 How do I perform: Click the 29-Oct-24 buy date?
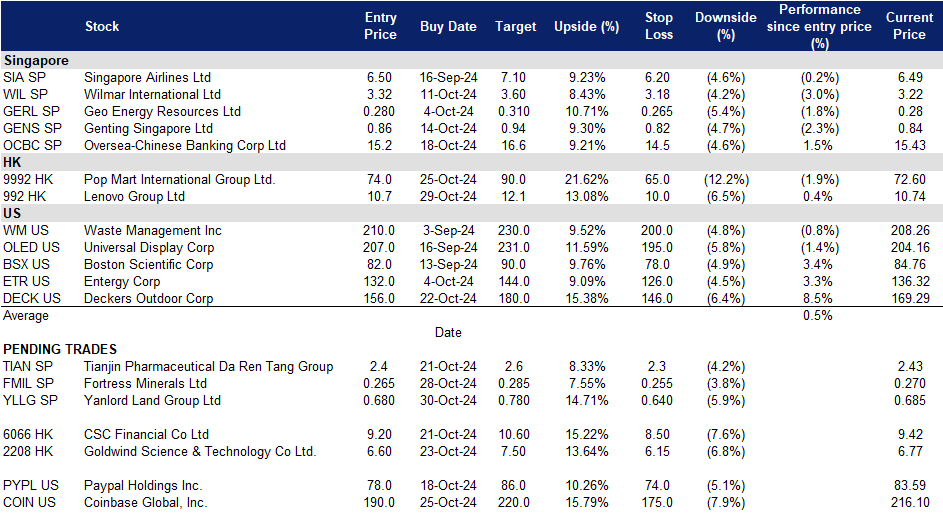448,197
